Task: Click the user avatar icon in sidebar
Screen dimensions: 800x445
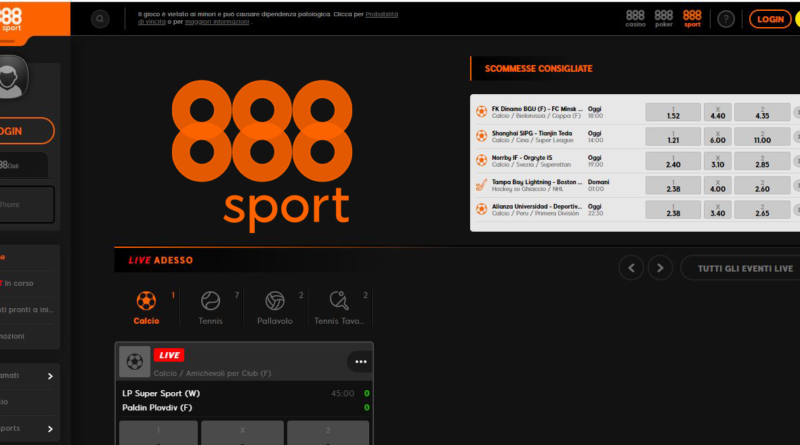Action: [x=12, y=77]
